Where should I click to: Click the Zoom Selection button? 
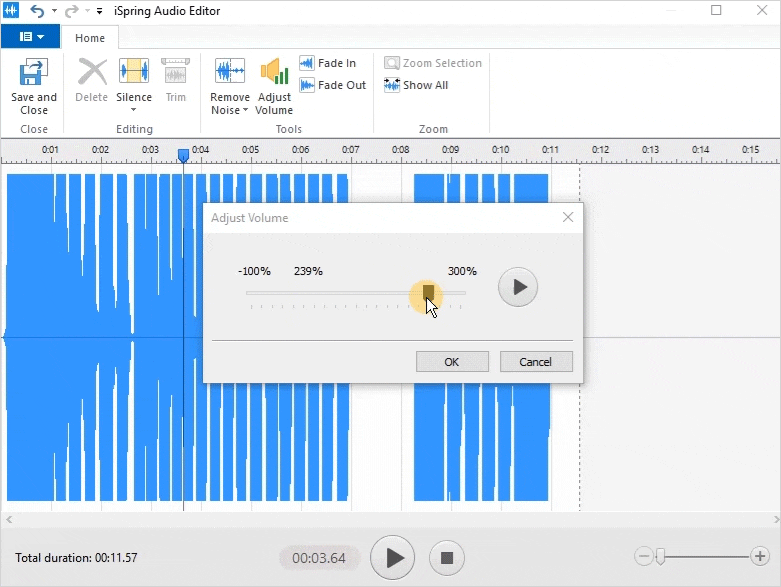coord(433,63)
